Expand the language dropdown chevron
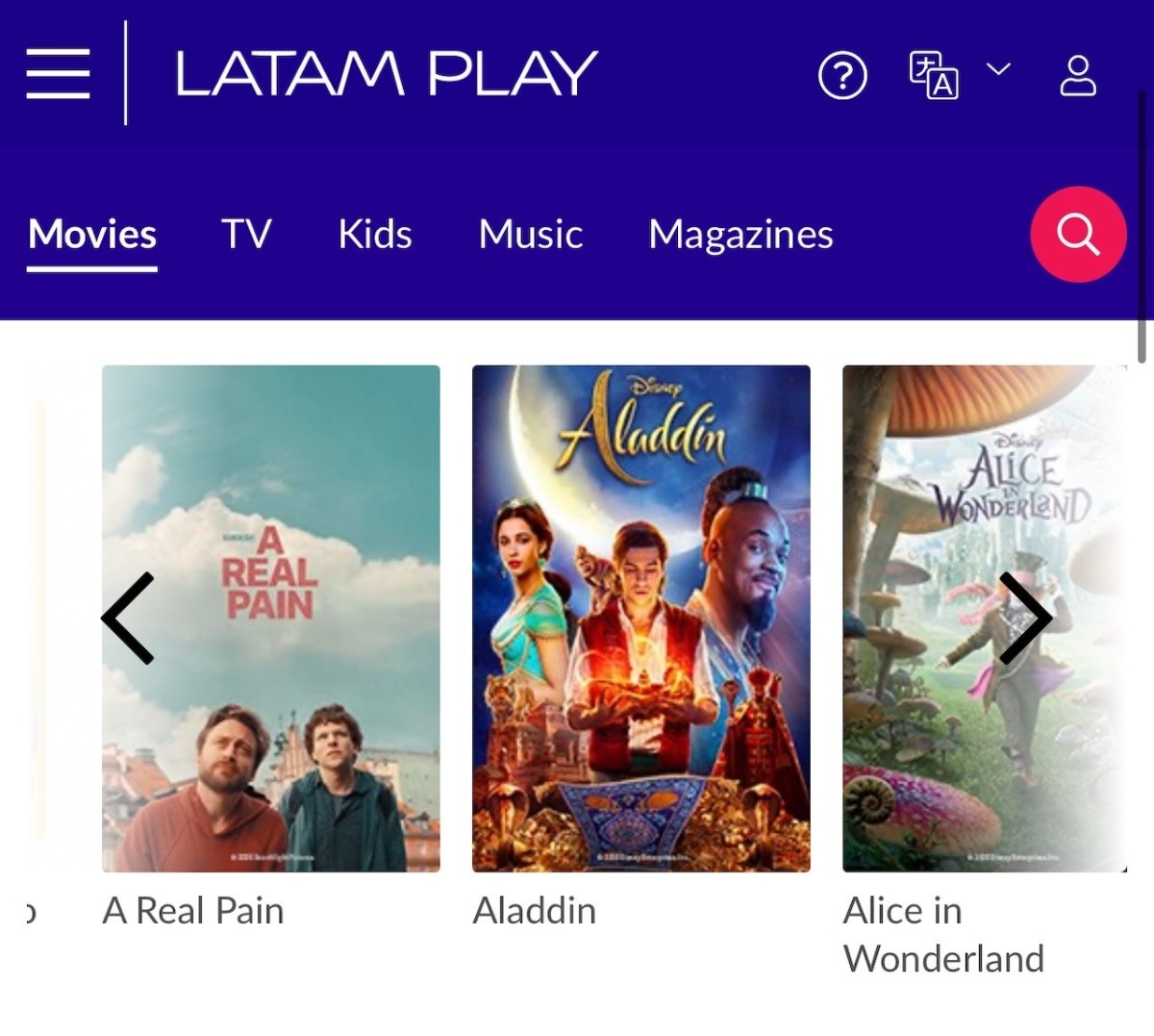 point(999,69)
